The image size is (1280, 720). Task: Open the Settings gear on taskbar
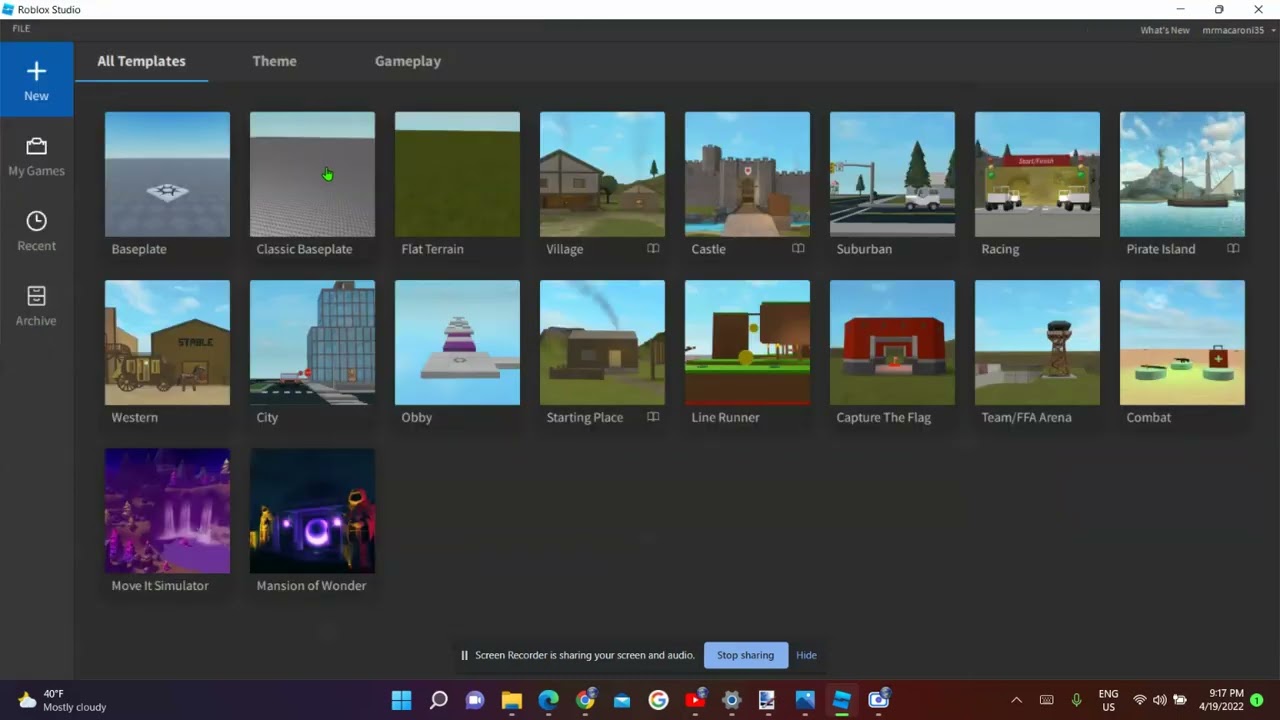(x=731, y=700)
